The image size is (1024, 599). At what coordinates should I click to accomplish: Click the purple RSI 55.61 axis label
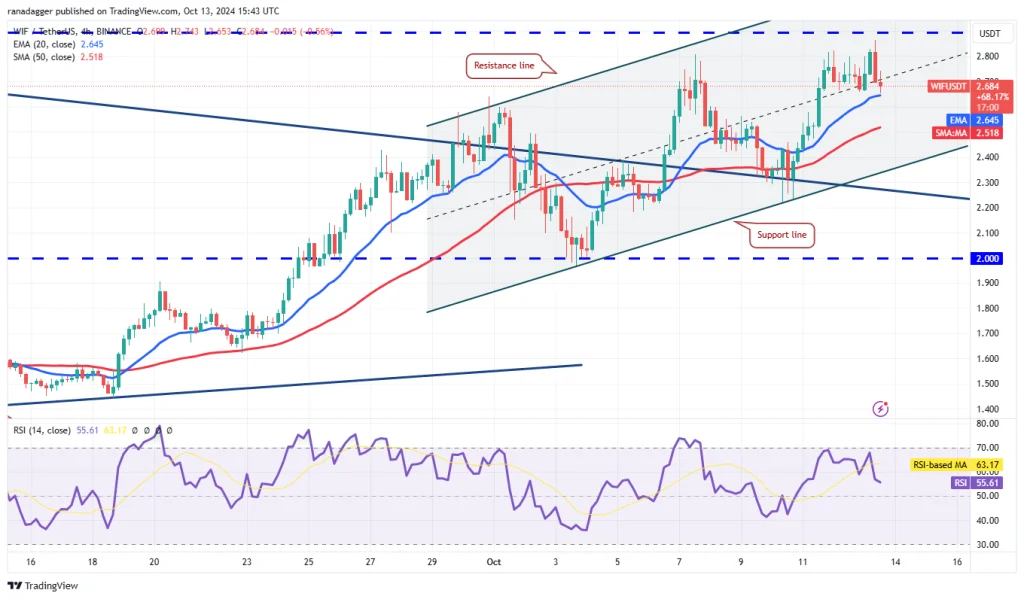[976, 483]
